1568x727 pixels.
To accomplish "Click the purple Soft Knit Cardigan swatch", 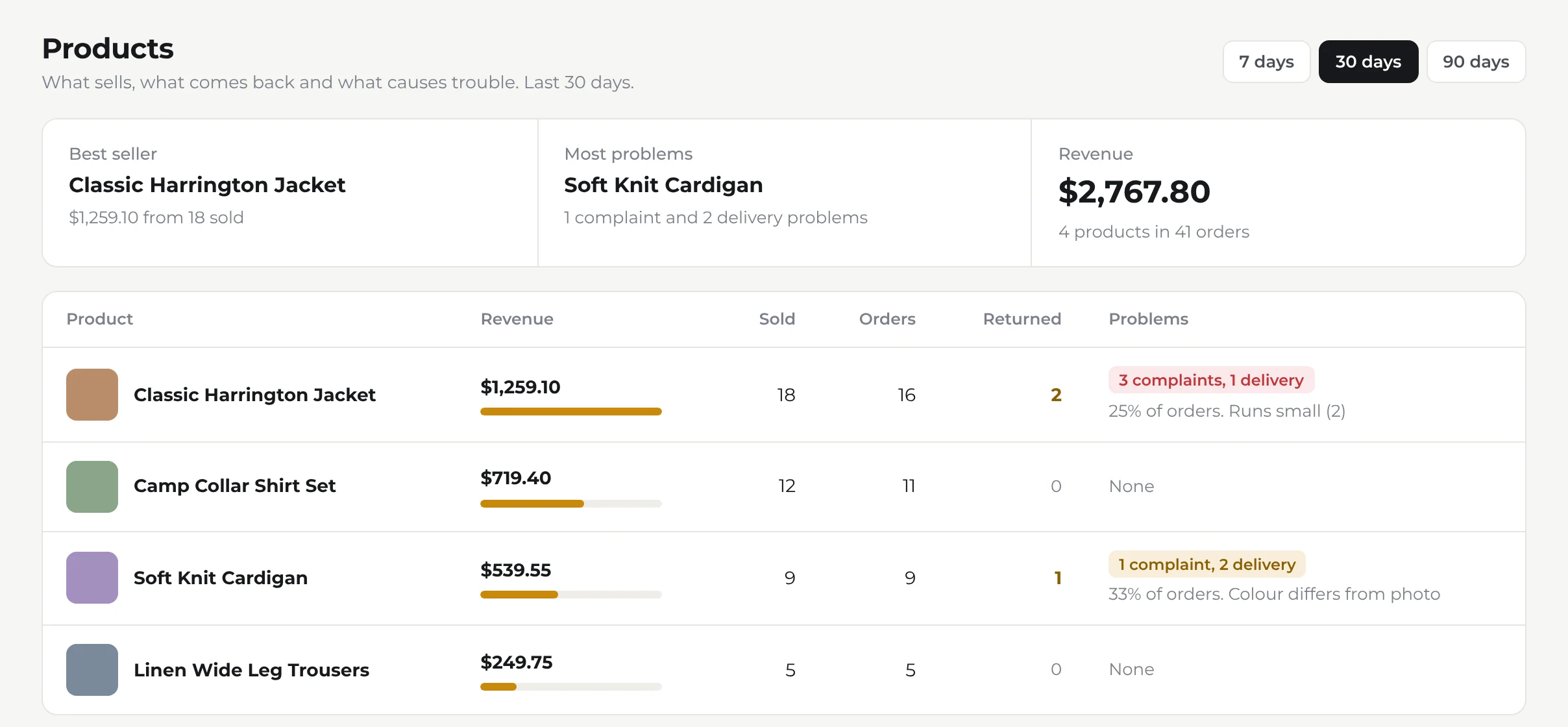I will tap(92, 578).
